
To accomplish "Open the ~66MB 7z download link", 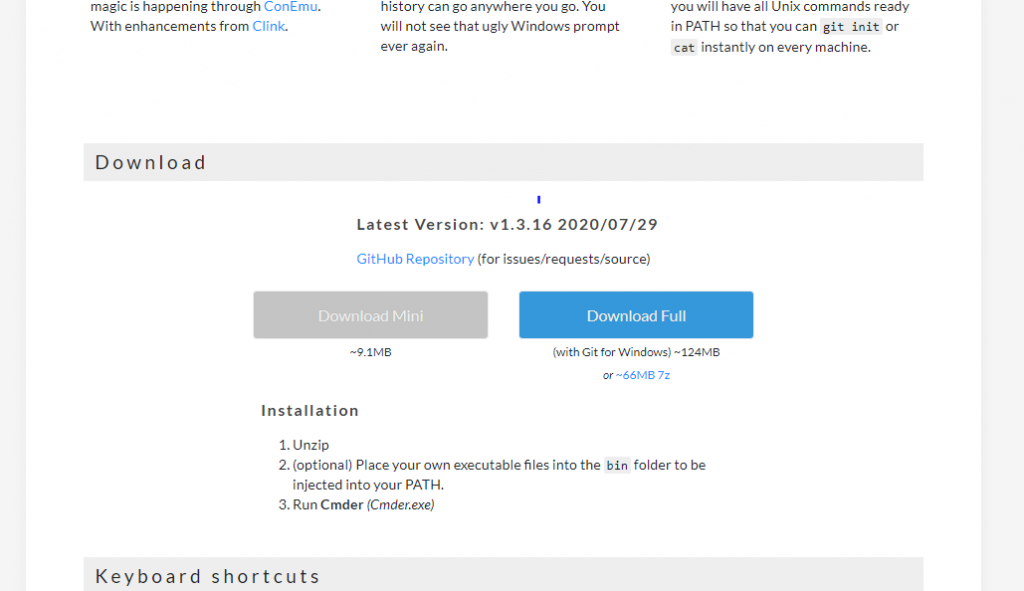I will (x=643, y=375).
